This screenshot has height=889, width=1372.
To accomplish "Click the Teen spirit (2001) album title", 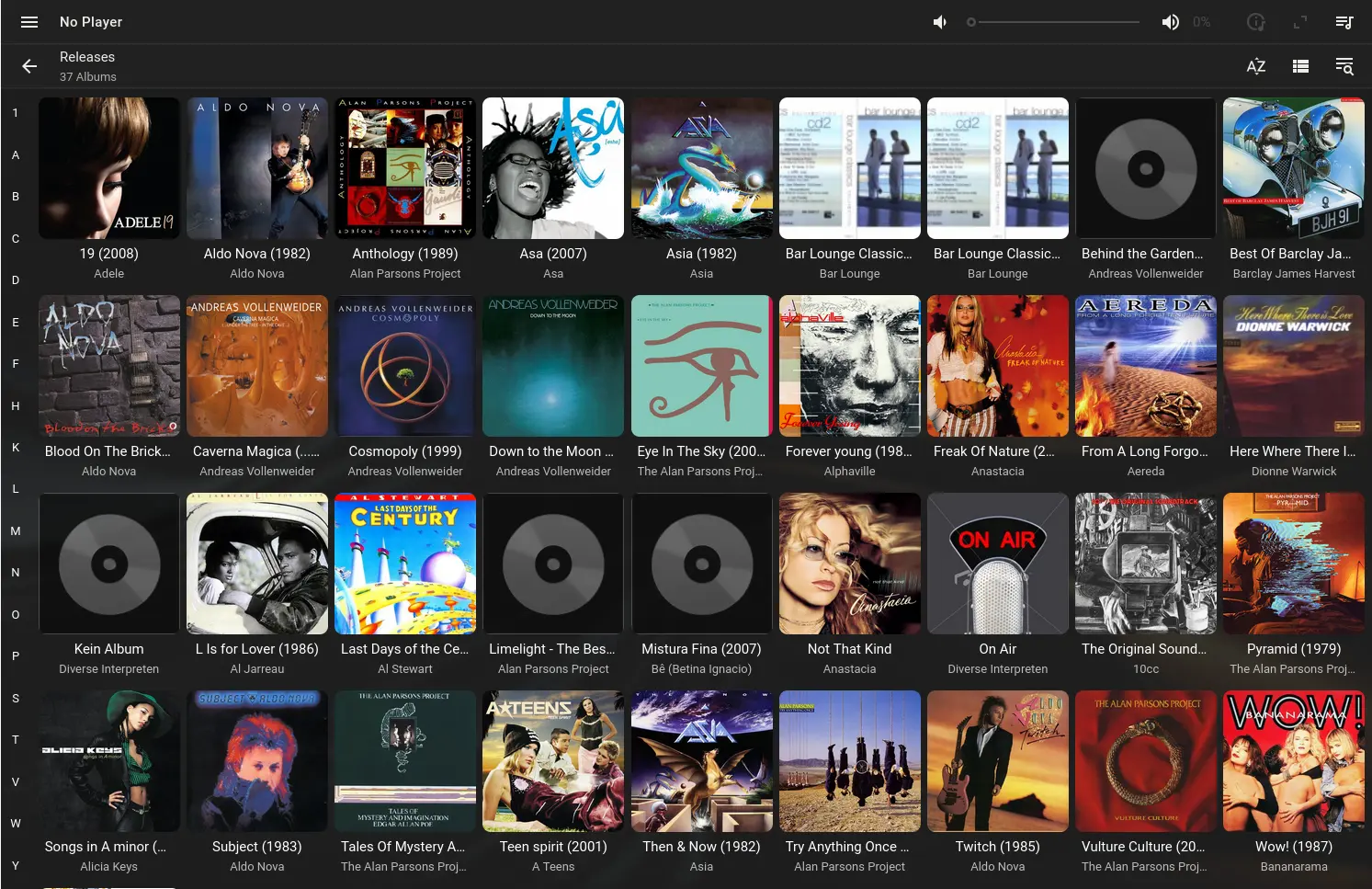I will (x=553, y=847).
